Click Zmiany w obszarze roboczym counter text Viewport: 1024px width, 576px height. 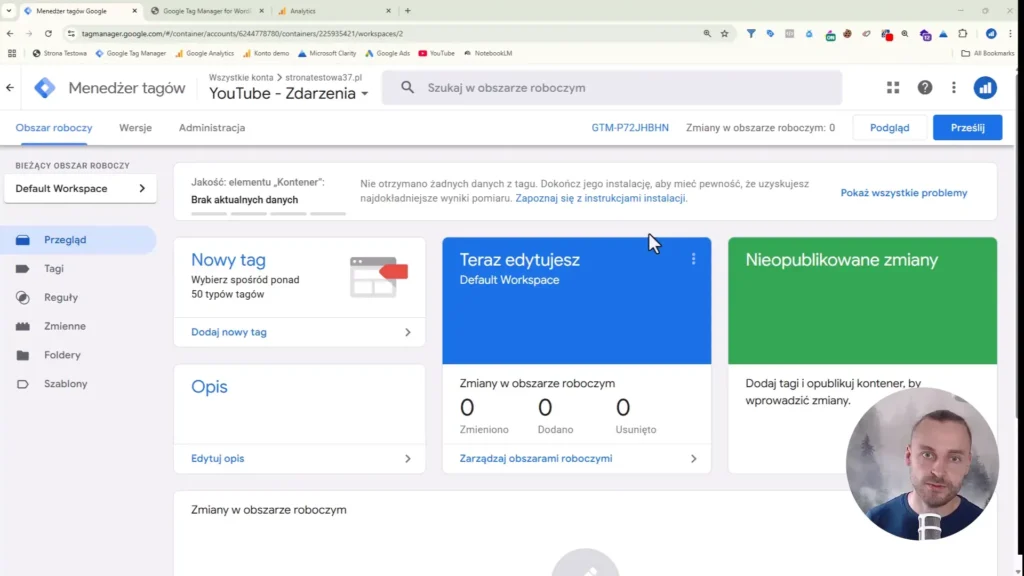[x=760, y=128]
